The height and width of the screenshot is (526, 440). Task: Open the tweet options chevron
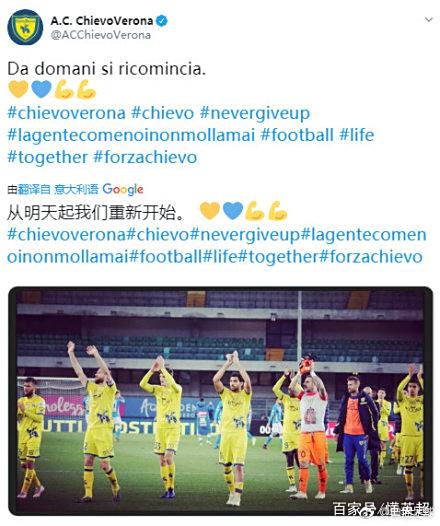pyautogui.click(x=429, y=20)
